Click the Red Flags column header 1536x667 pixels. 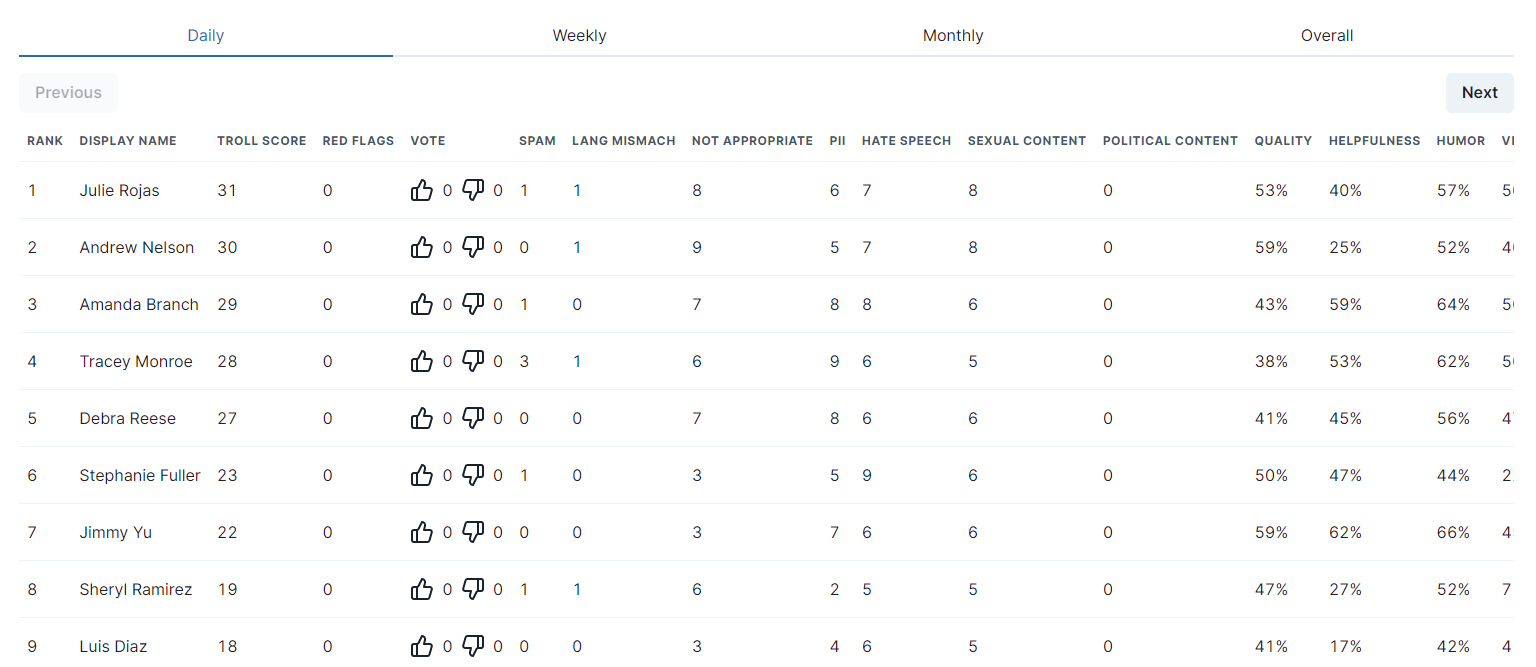point(358,141)
